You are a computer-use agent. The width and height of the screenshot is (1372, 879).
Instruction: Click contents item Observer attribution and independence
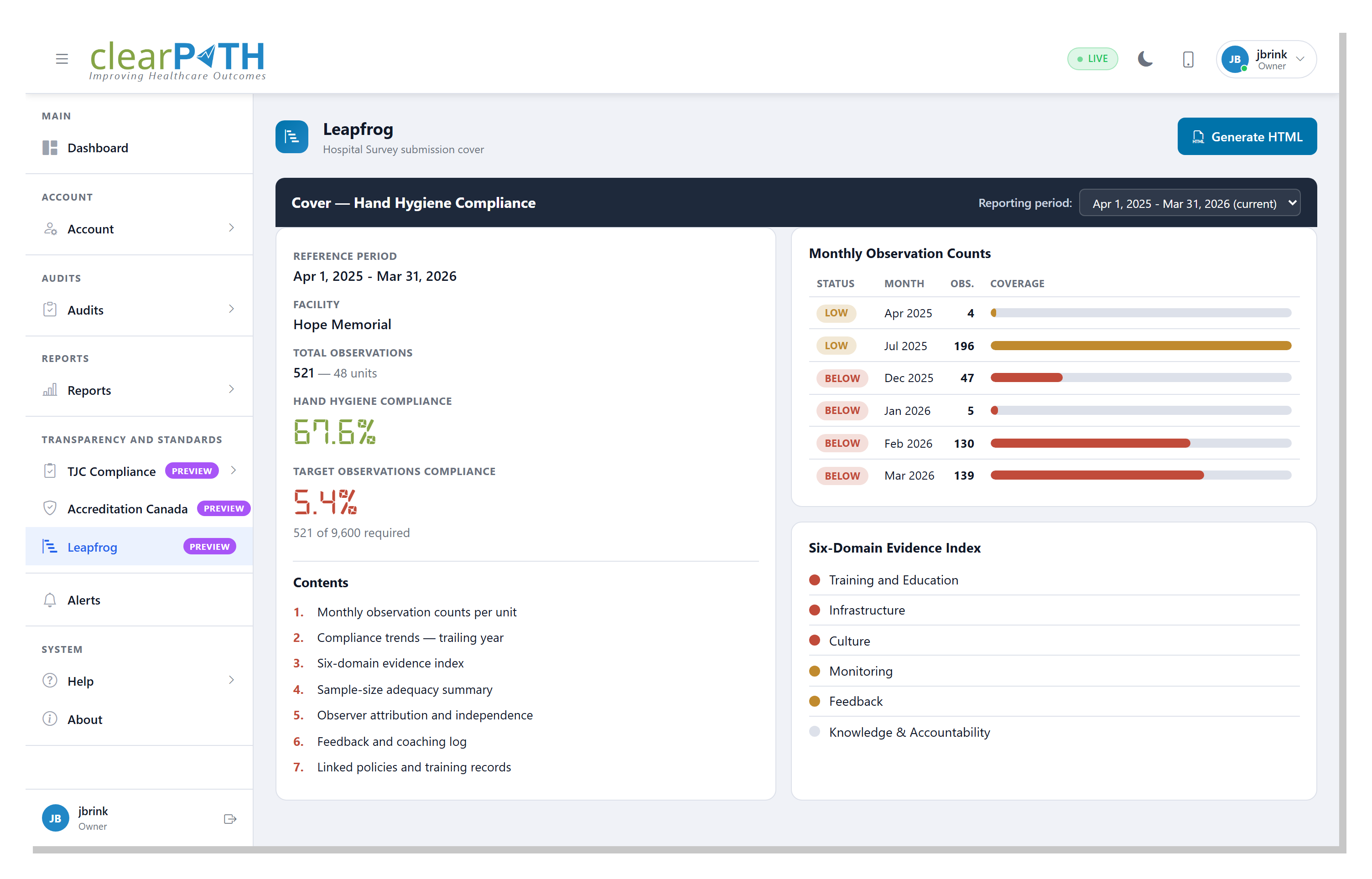(425, 715)
